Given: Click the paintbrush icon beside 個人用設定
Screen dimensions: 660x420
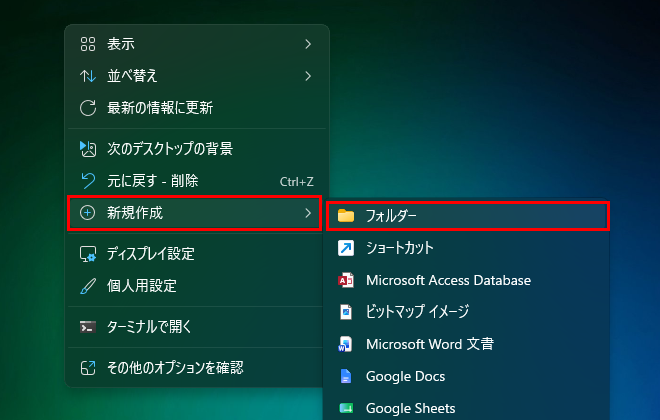Looking at the screenshot, I should [88, 286].
